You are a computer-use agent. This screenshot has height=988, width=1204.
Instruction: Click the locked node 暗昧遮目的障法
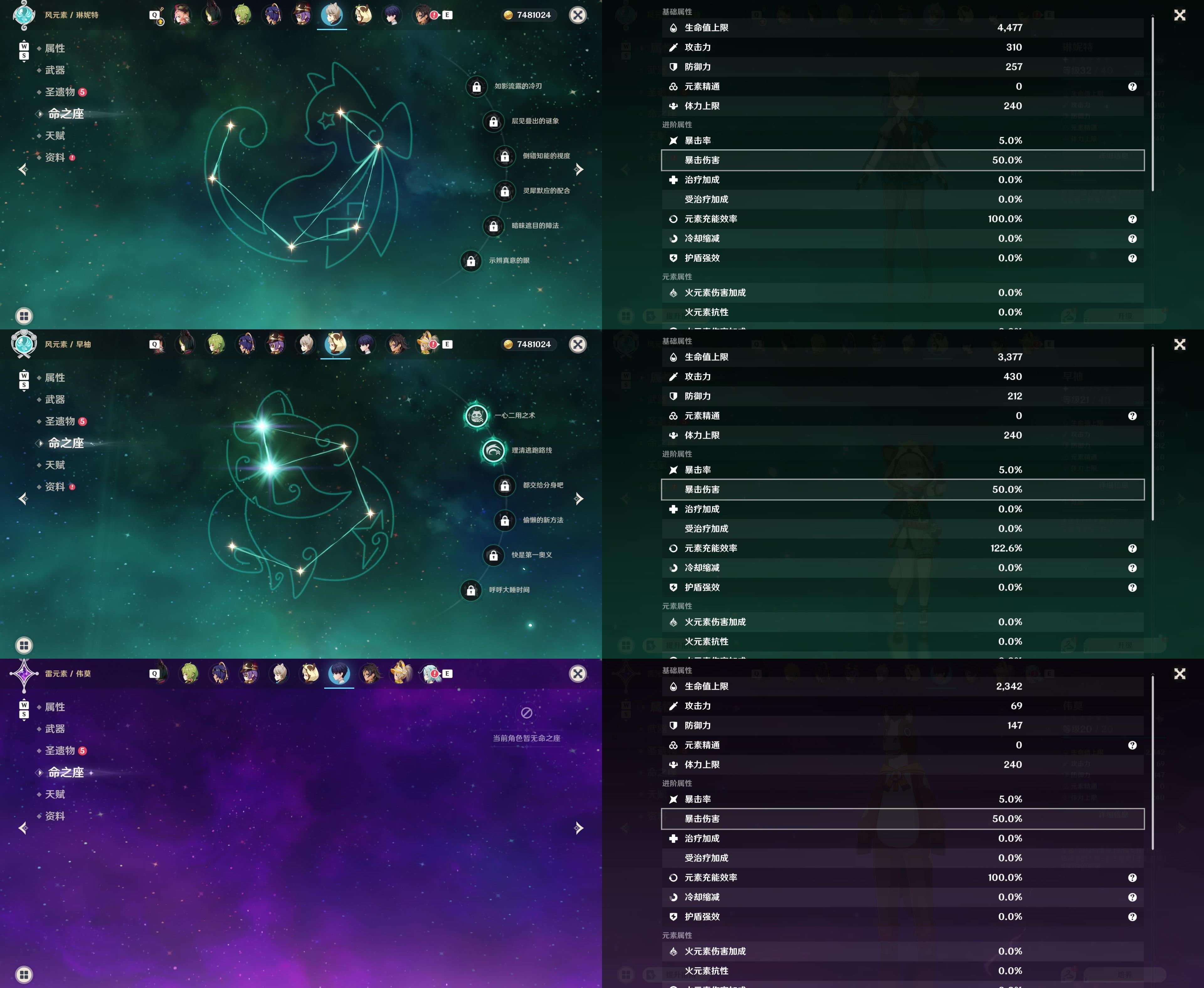pos(493,226)
